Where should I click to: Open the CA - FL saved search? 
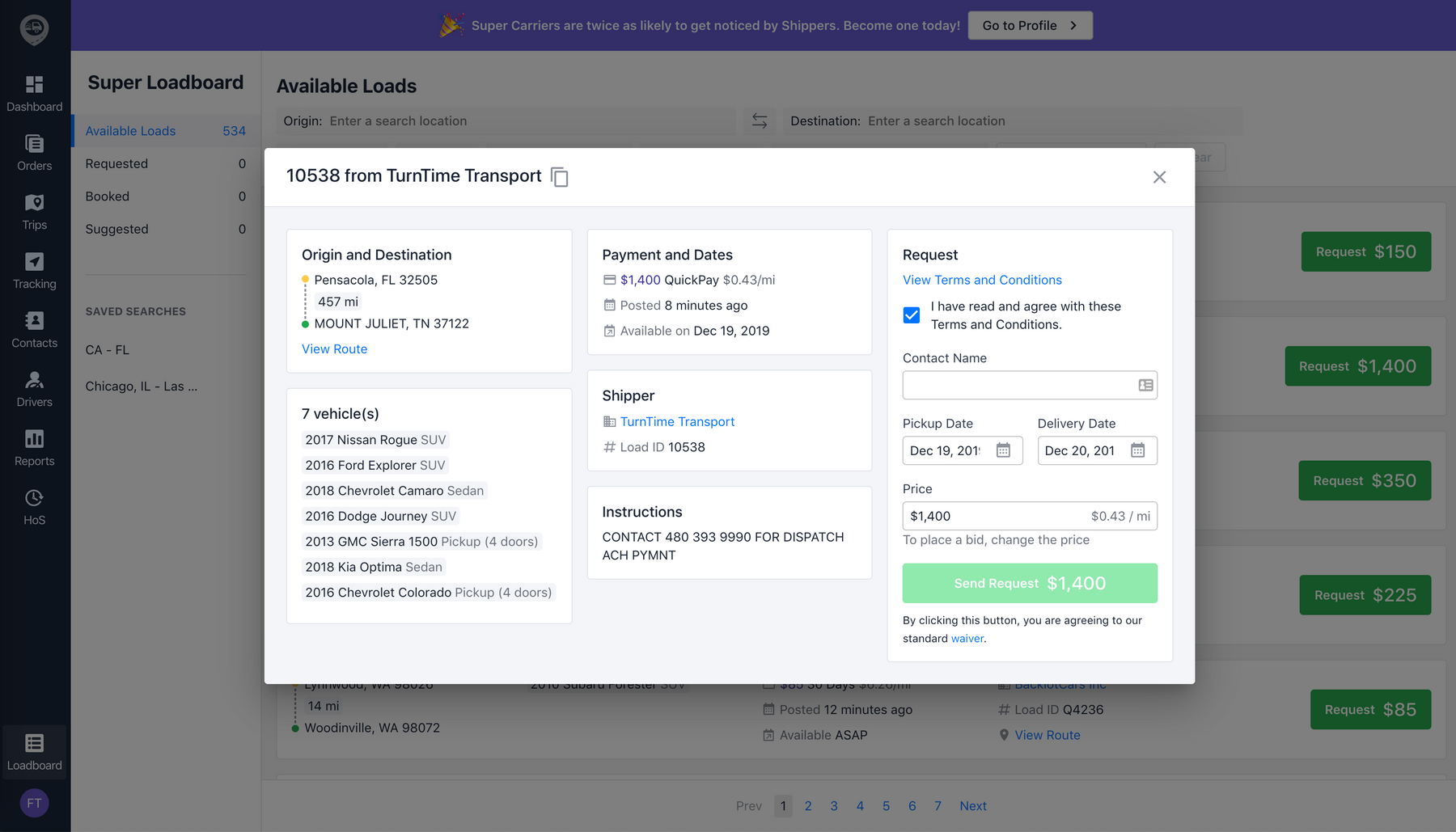108,350
